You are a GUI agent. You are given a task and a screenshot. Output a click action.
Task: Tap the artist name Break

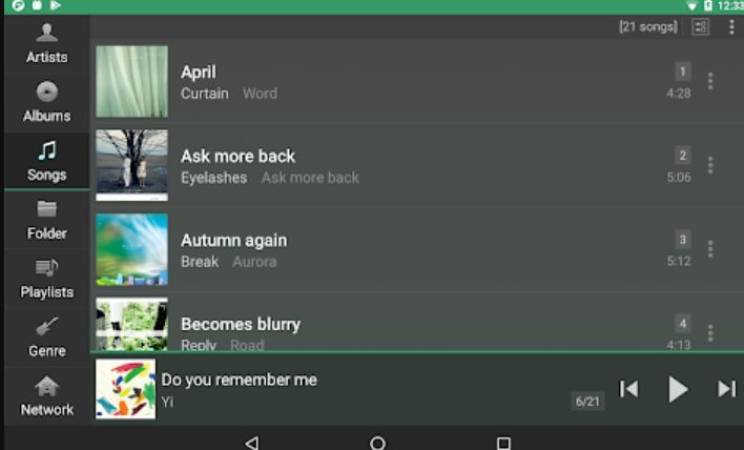click(200, 262)
